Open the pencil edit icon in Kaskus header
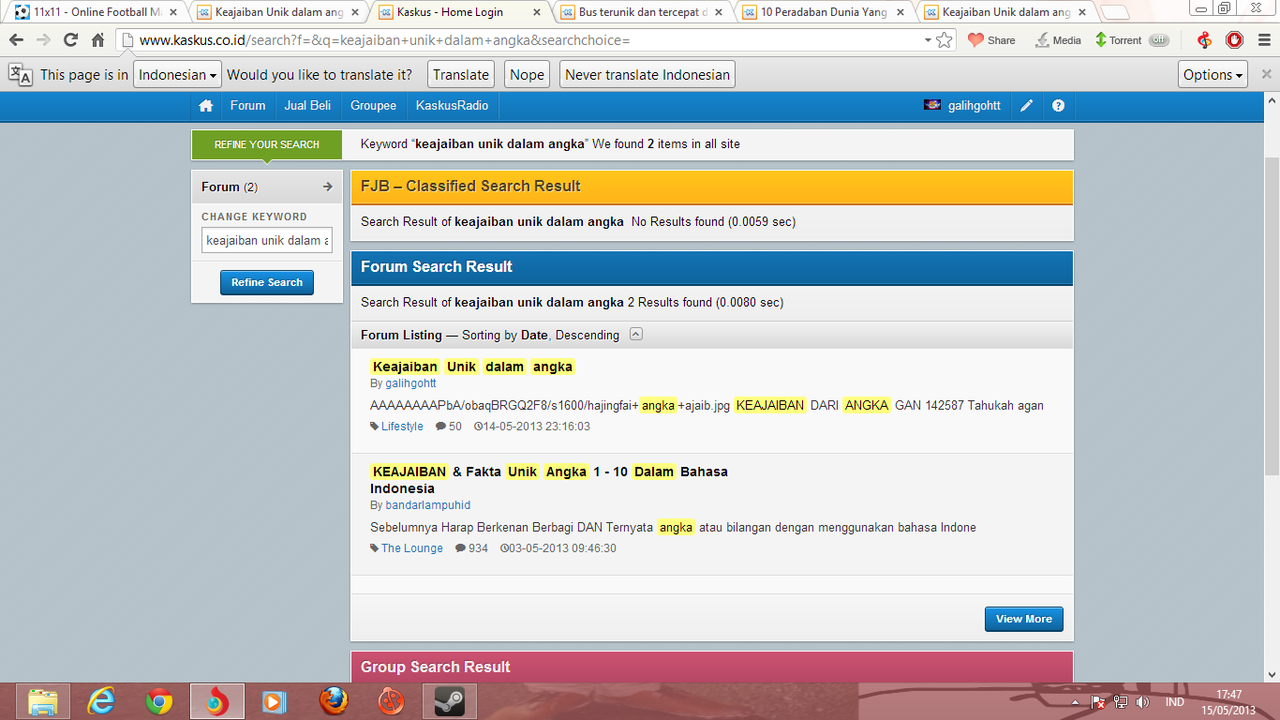The height and width of the screenshot is (720, 1280). (1026, 106)
